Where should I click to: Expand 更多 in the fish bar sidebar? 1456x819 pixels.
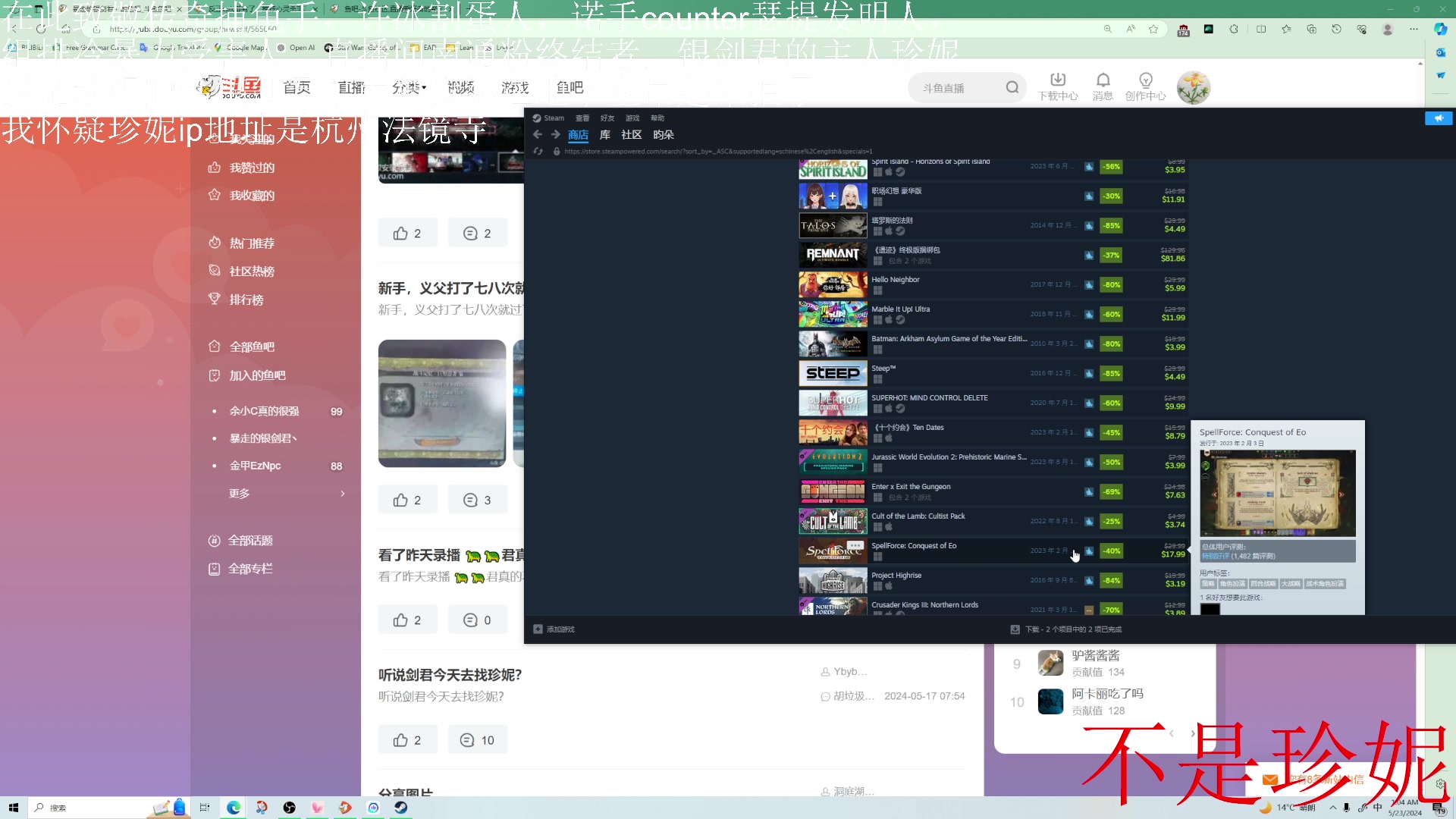239,493
